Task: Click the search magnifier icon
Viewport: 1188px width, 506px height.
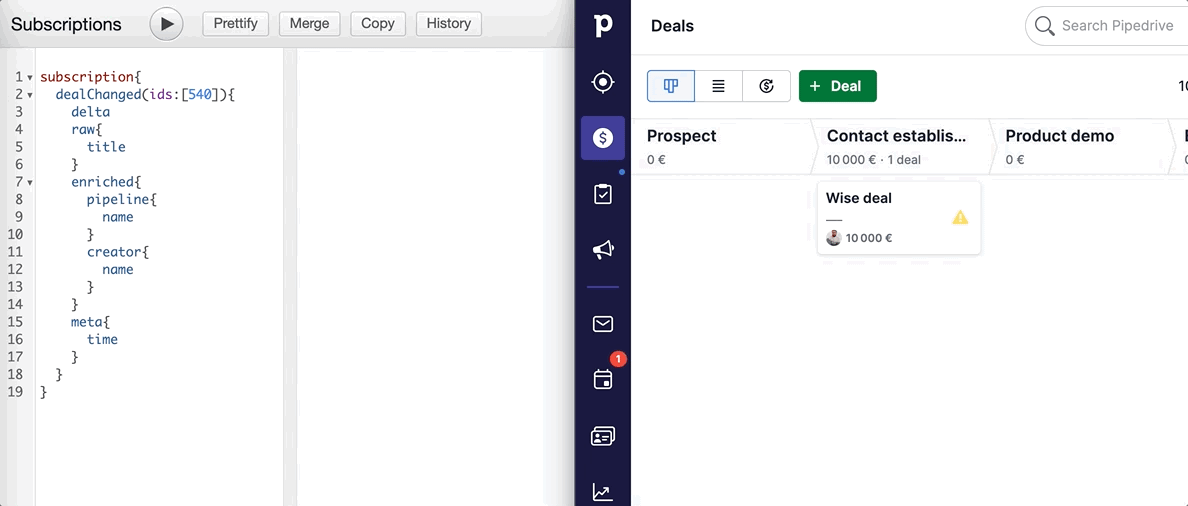Action: [1045, 27]
